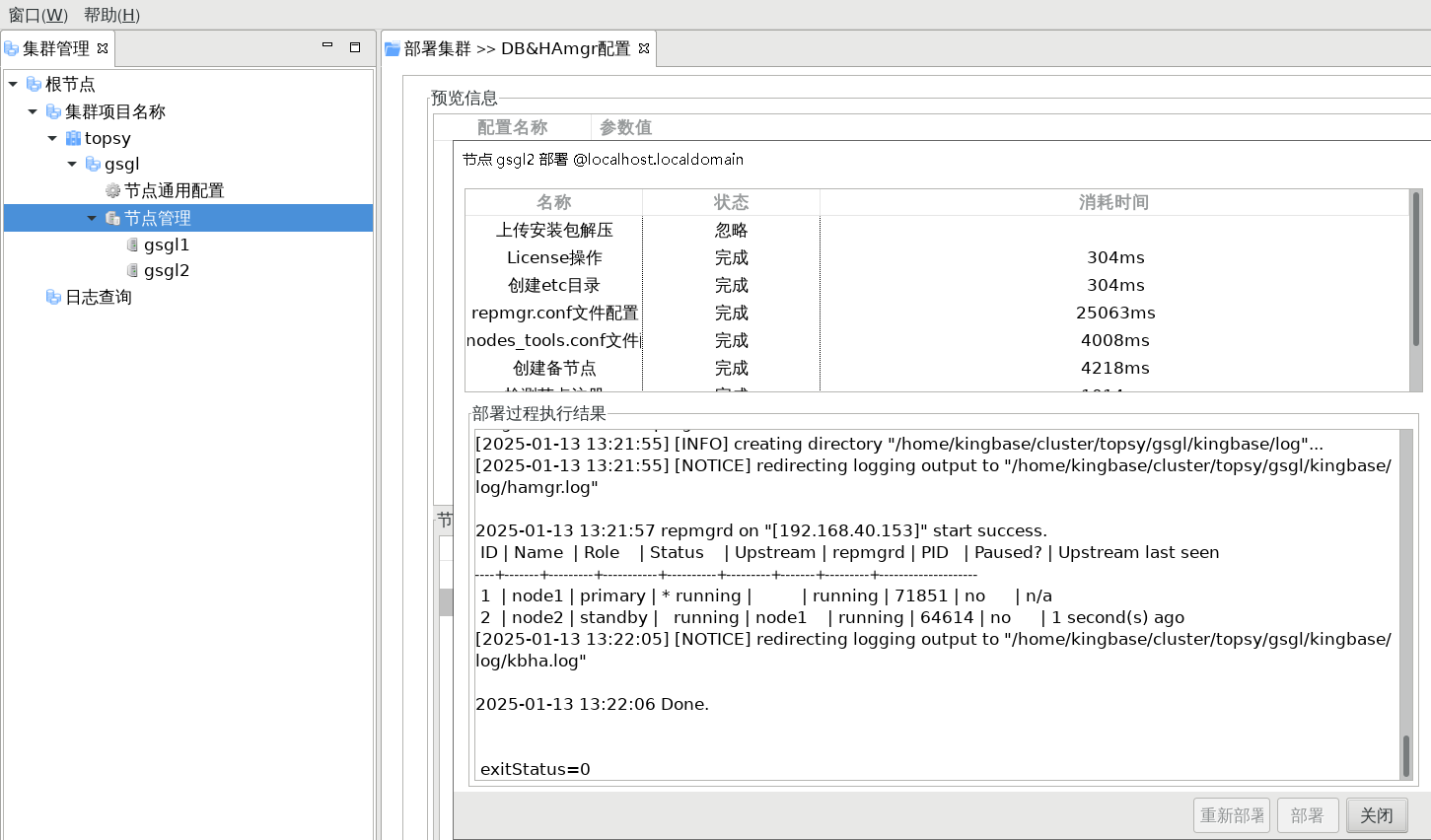Image resolution: width=1431 pixels, height=840 pixels.
Task: Select node gsgl1 in the tree
Action: [x=166, y=245]
